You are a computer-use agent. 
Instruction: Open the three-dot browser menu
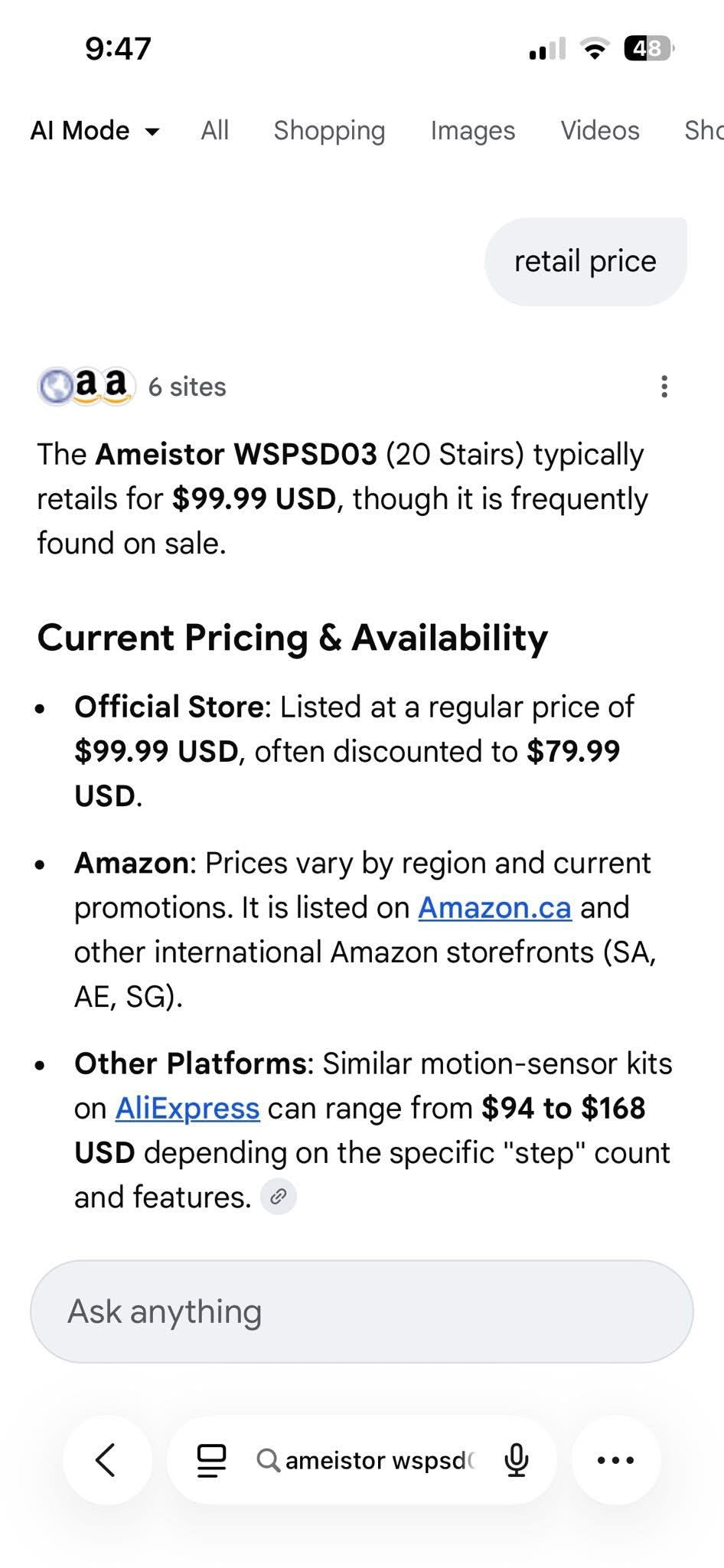[615, 1459]
